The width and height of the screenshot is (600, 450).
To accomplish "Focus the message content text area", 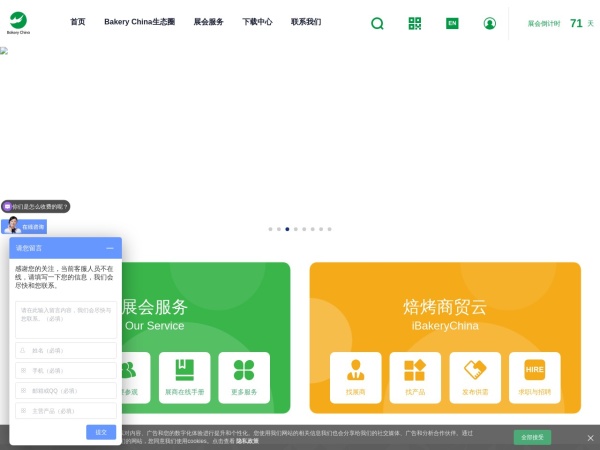I will click(66, 320).
